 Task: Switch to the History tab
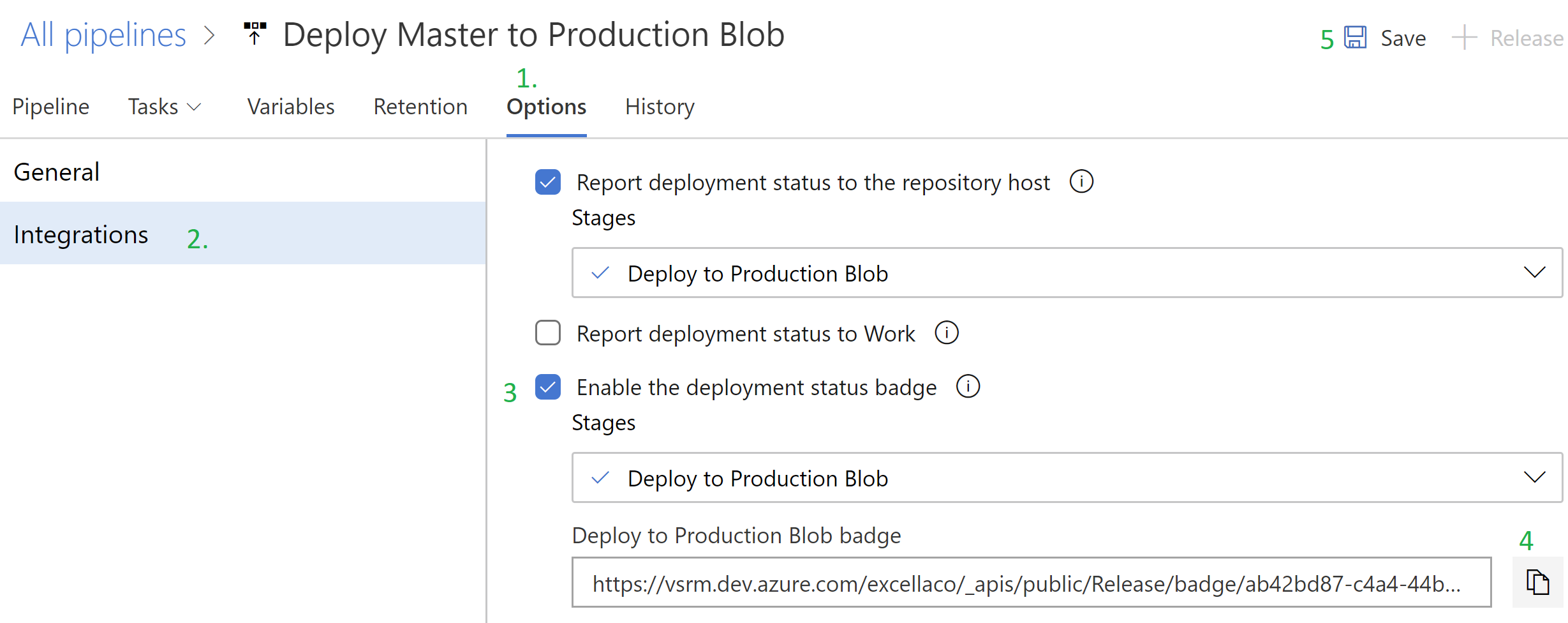pos(659,106)
